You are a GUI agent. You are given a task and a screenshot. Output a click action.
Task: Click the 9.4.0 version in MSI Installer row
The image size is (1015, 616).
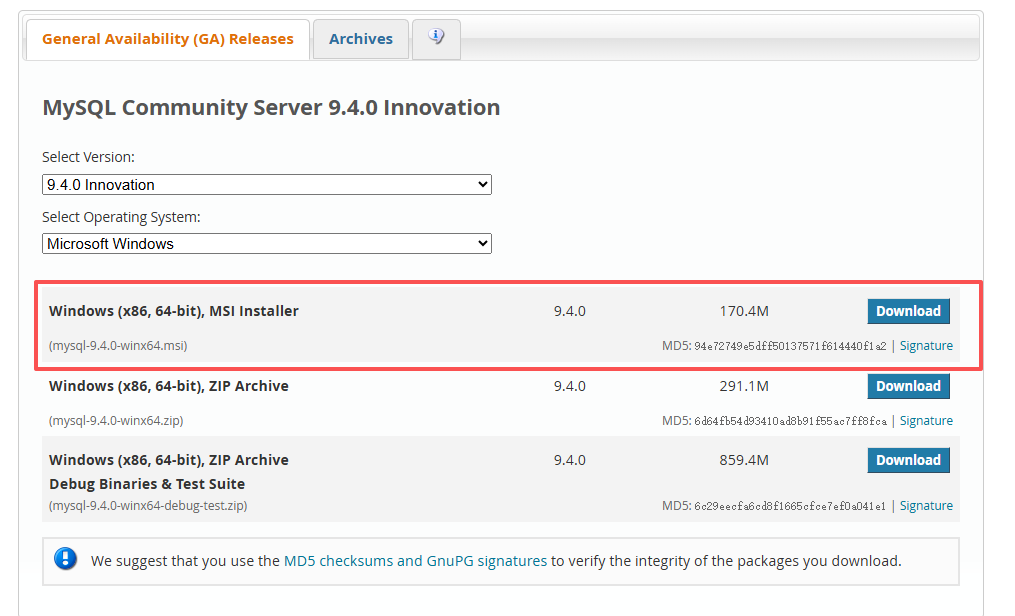coord(570,311)
